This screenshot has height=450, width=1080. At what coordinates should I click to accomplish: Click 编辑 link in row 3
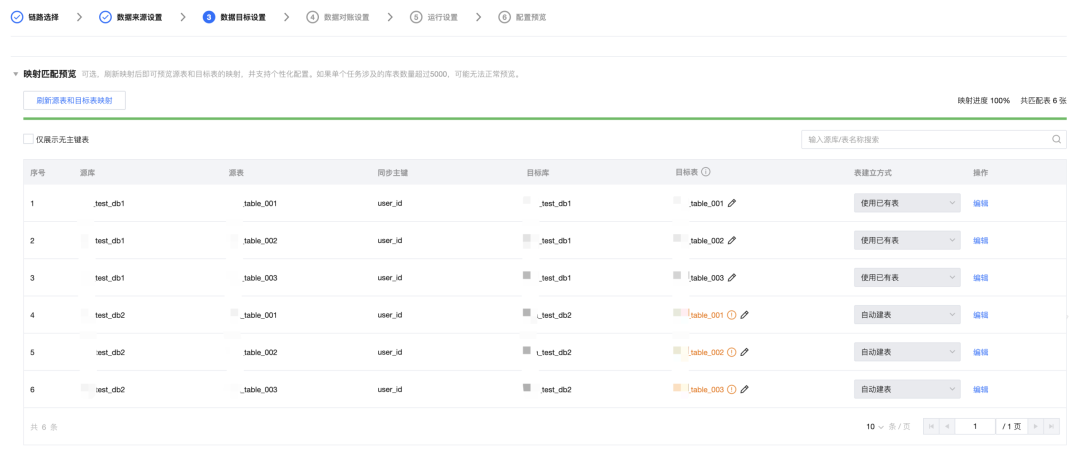click(980, 278)
